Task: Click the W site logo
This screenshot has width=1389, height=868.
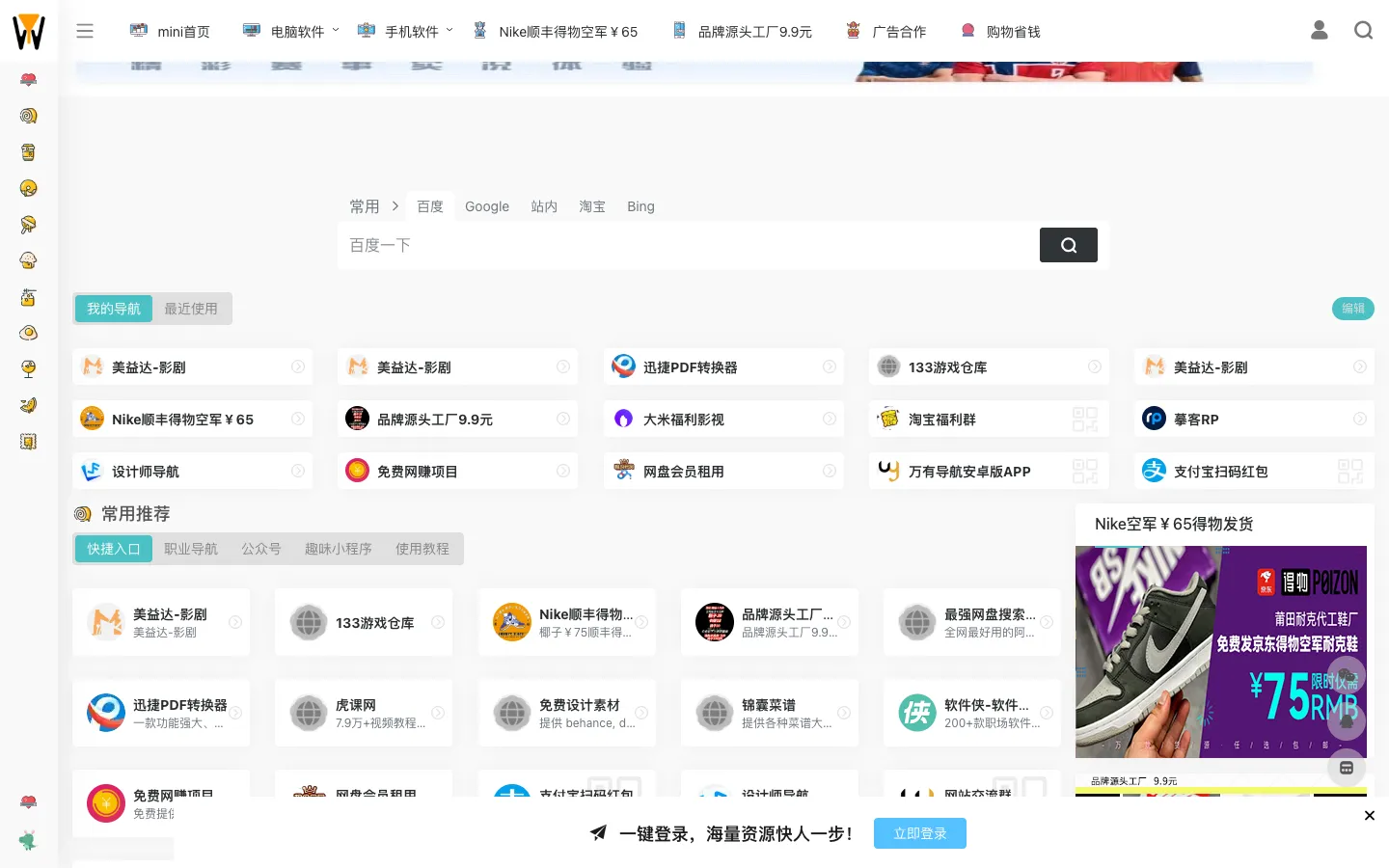Action: pyautogui.click(x=29, y=32)
